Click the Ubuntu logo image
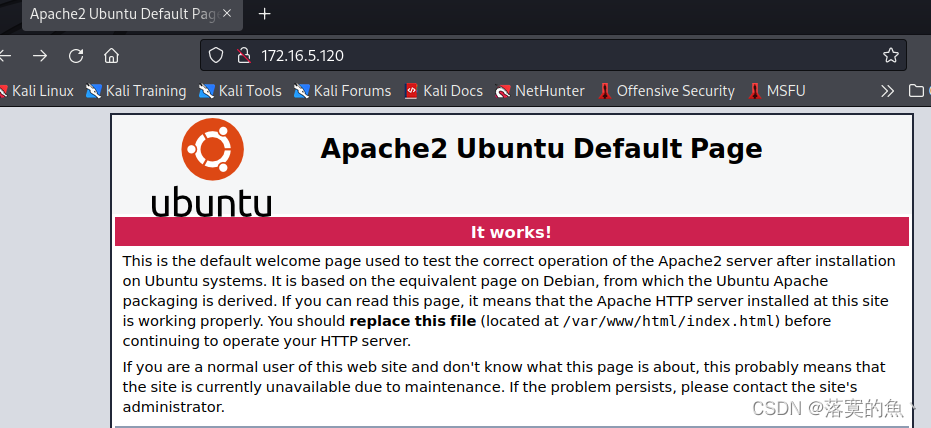 click(211, 167)
